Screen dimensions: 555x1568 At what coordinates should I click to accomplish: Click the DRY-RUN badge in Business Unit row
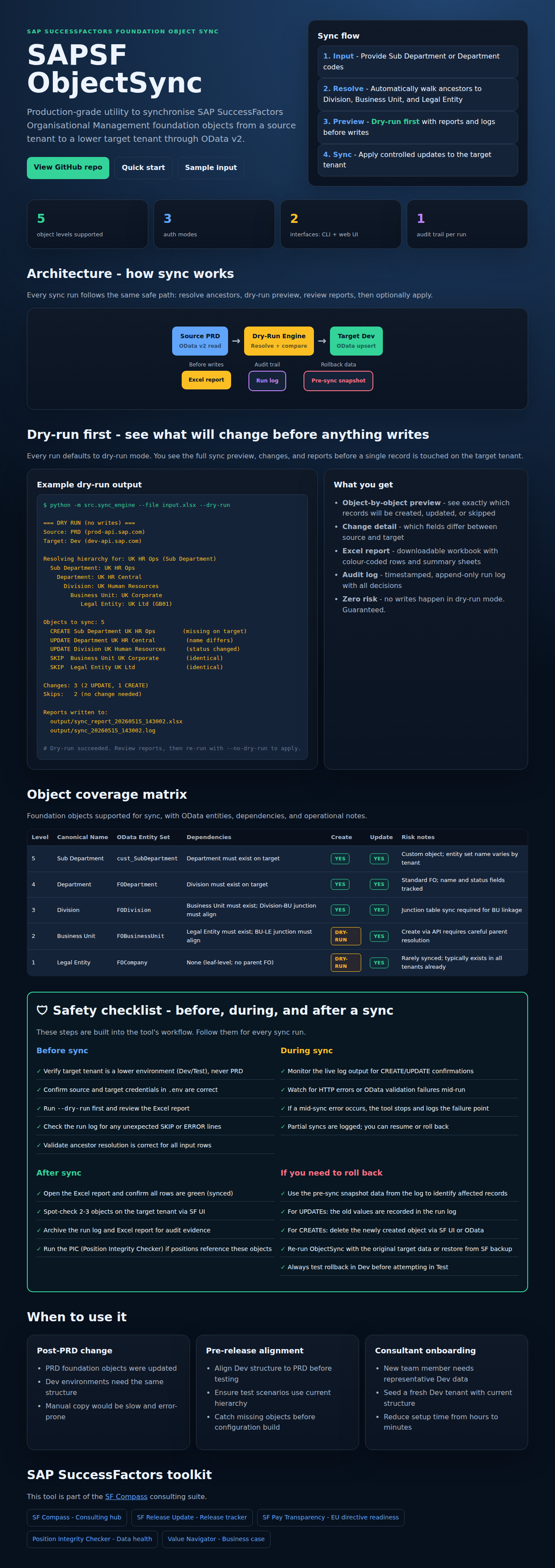point(346,936)
